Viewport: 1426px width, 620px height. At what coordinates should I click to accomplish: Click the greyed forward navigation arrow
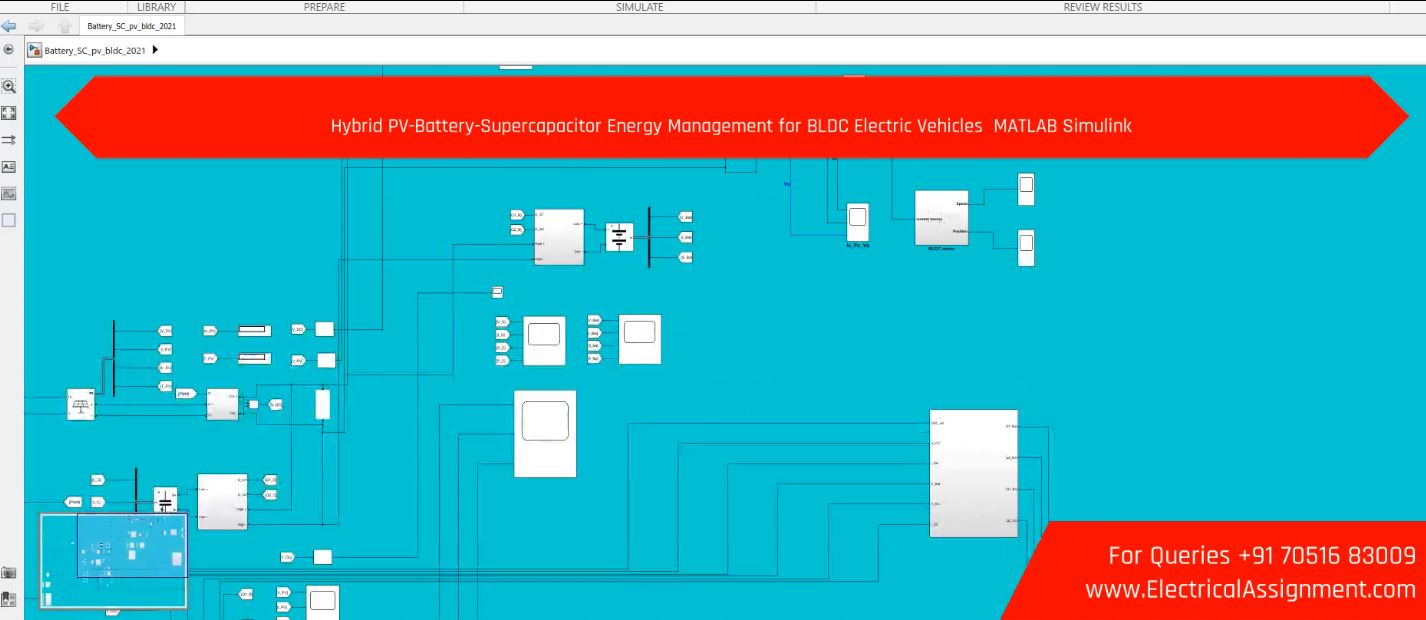(38, 26)
